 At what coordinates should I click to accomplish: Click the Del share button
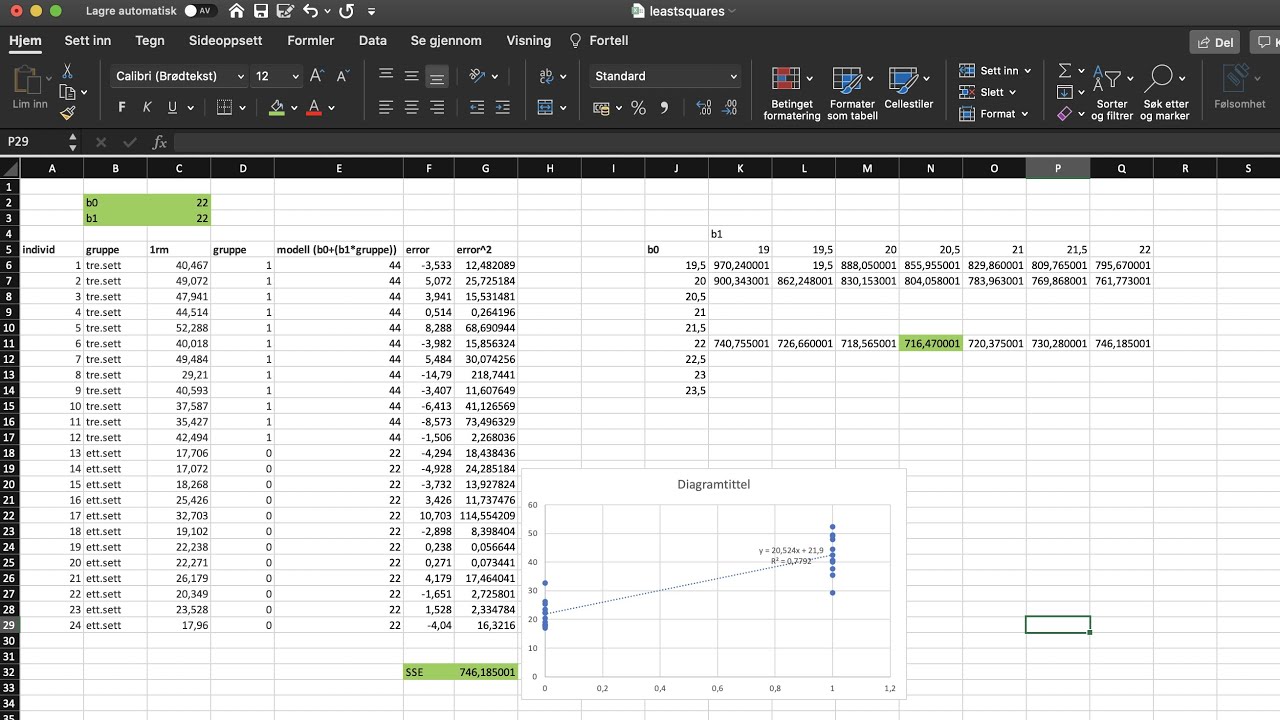click(1215, 42)
